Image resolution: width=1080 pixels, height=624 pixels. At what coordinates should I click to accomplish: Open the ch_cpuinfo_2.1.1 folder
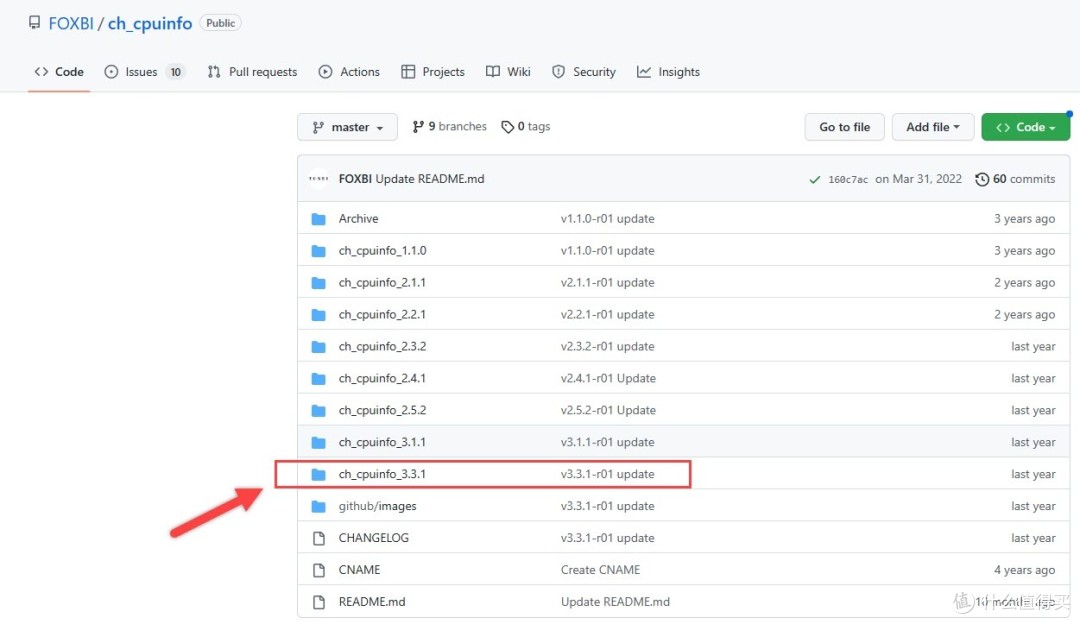coord(382,282)
